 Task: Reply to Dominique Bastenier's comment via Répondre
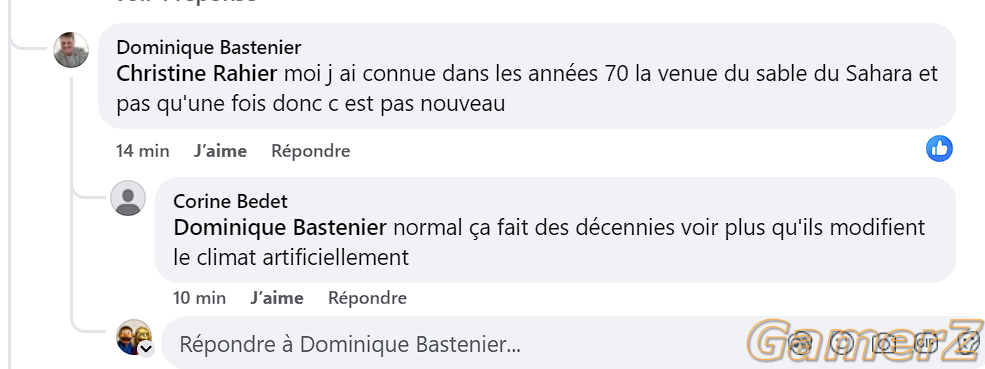click(310, 151)
